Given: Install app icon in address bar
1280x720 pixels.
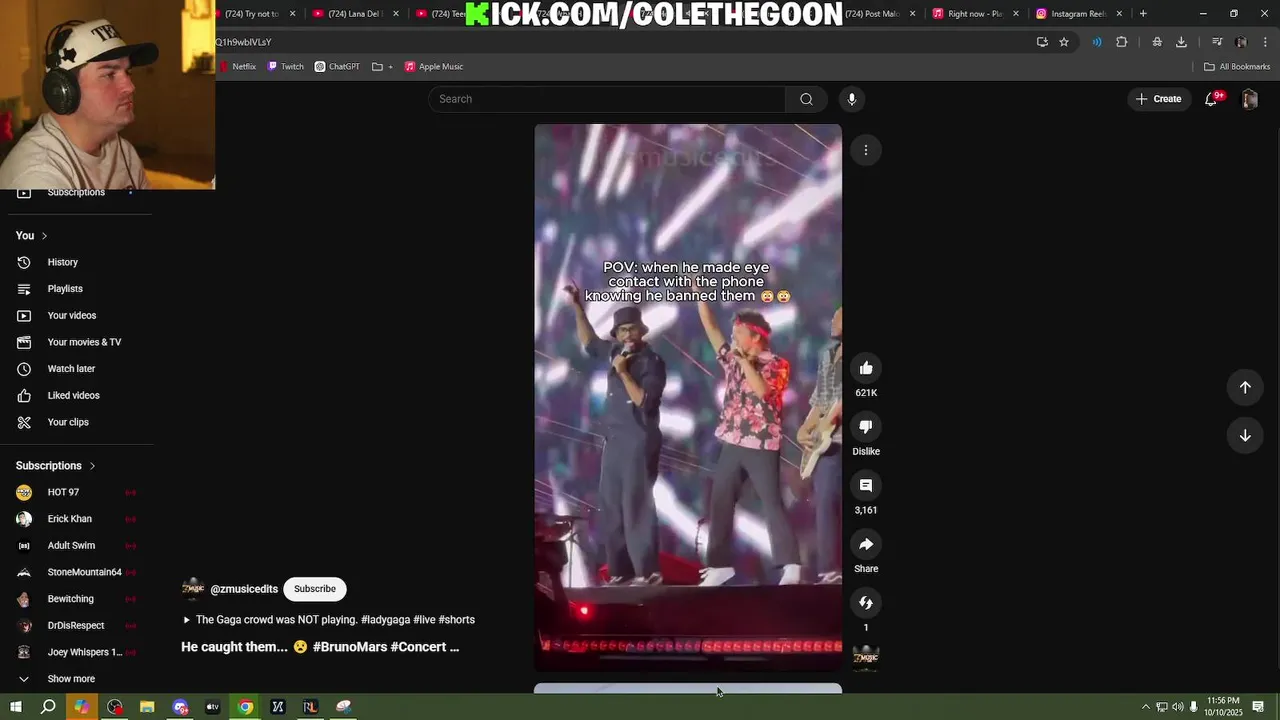Looking at the screenshot, I should click(1042, 42).
